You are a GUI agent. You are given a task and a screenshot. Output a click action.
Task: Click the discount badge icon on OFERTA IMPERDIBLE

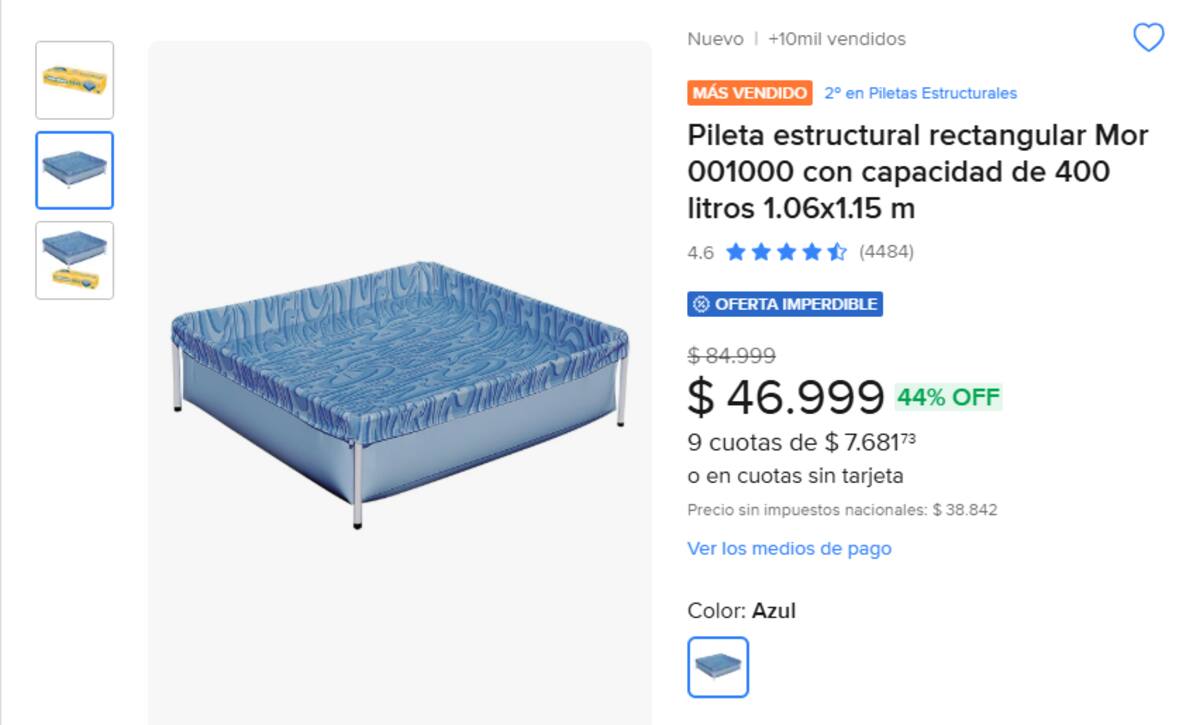click(x=700, y=304)
